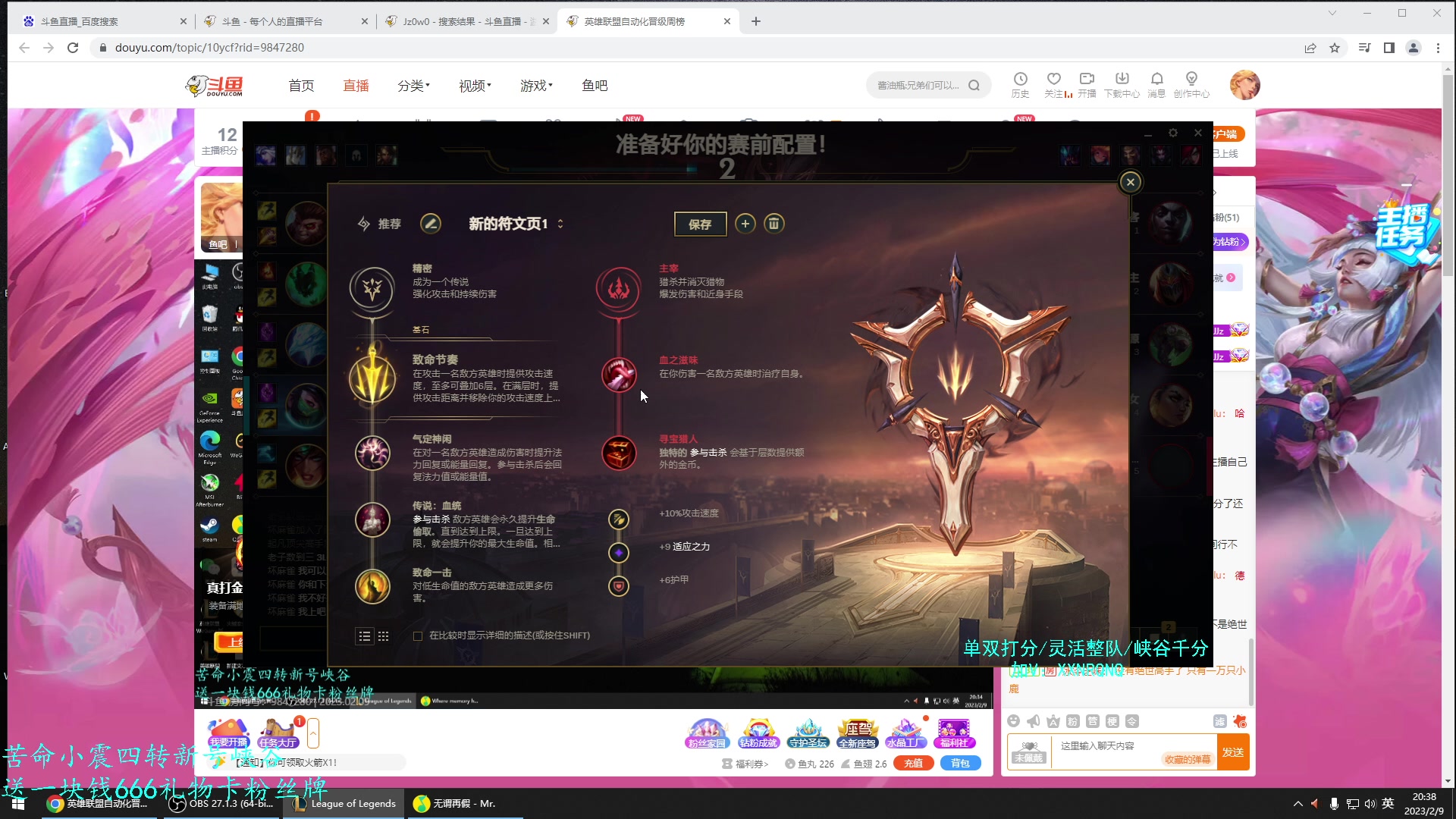Open 水晶工厂 crystal factory icon
Viewport: 1456px width, 819px height.
[x=905, y=733]
